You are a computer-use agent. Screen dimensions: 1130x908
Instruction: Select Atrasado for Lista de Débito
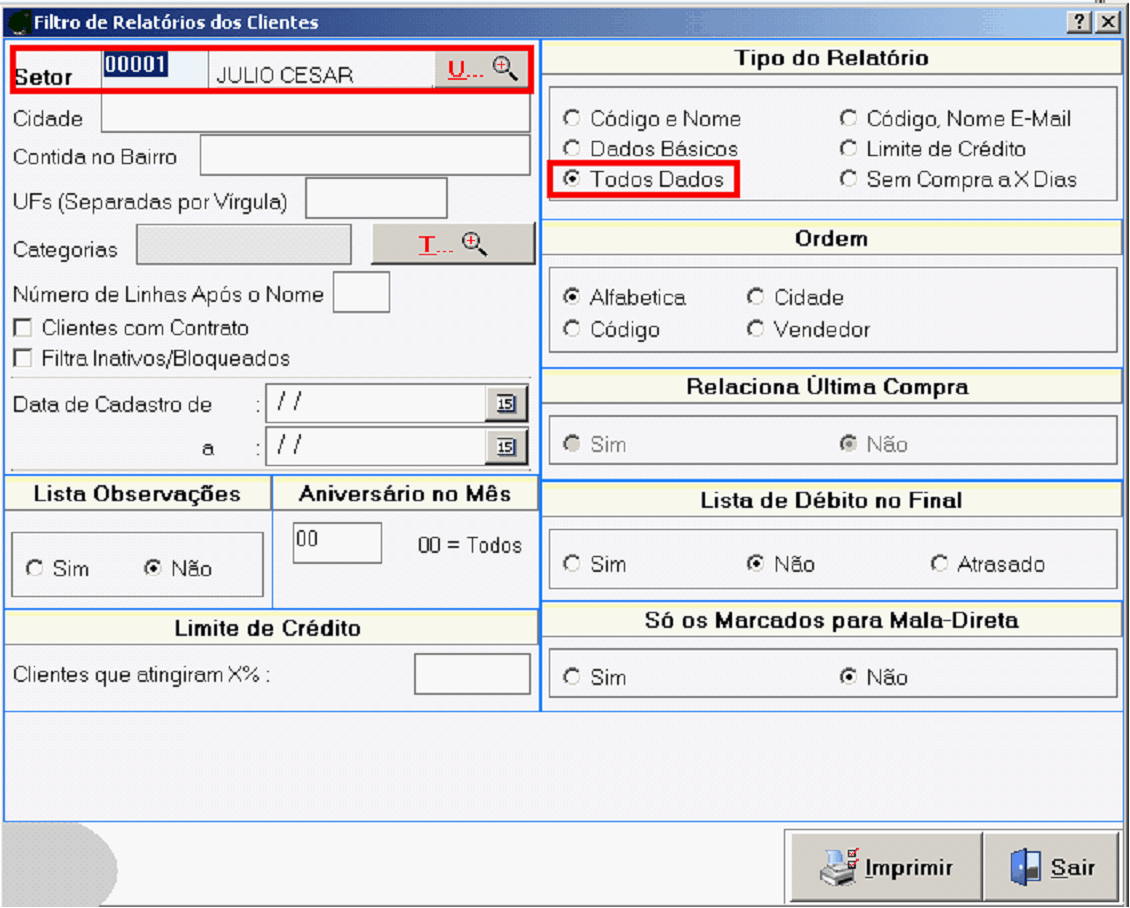coord(939,564)
